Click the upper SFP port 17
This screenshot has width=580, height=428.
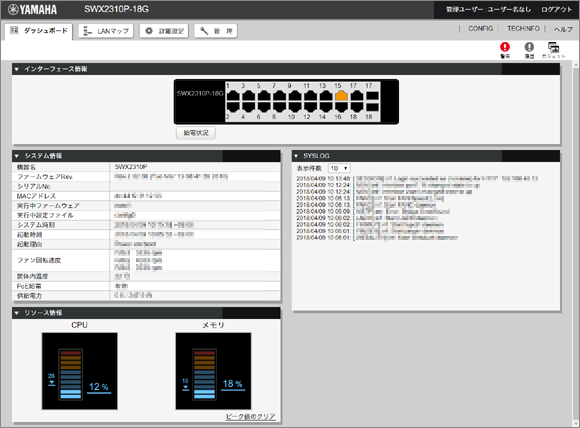372,96
